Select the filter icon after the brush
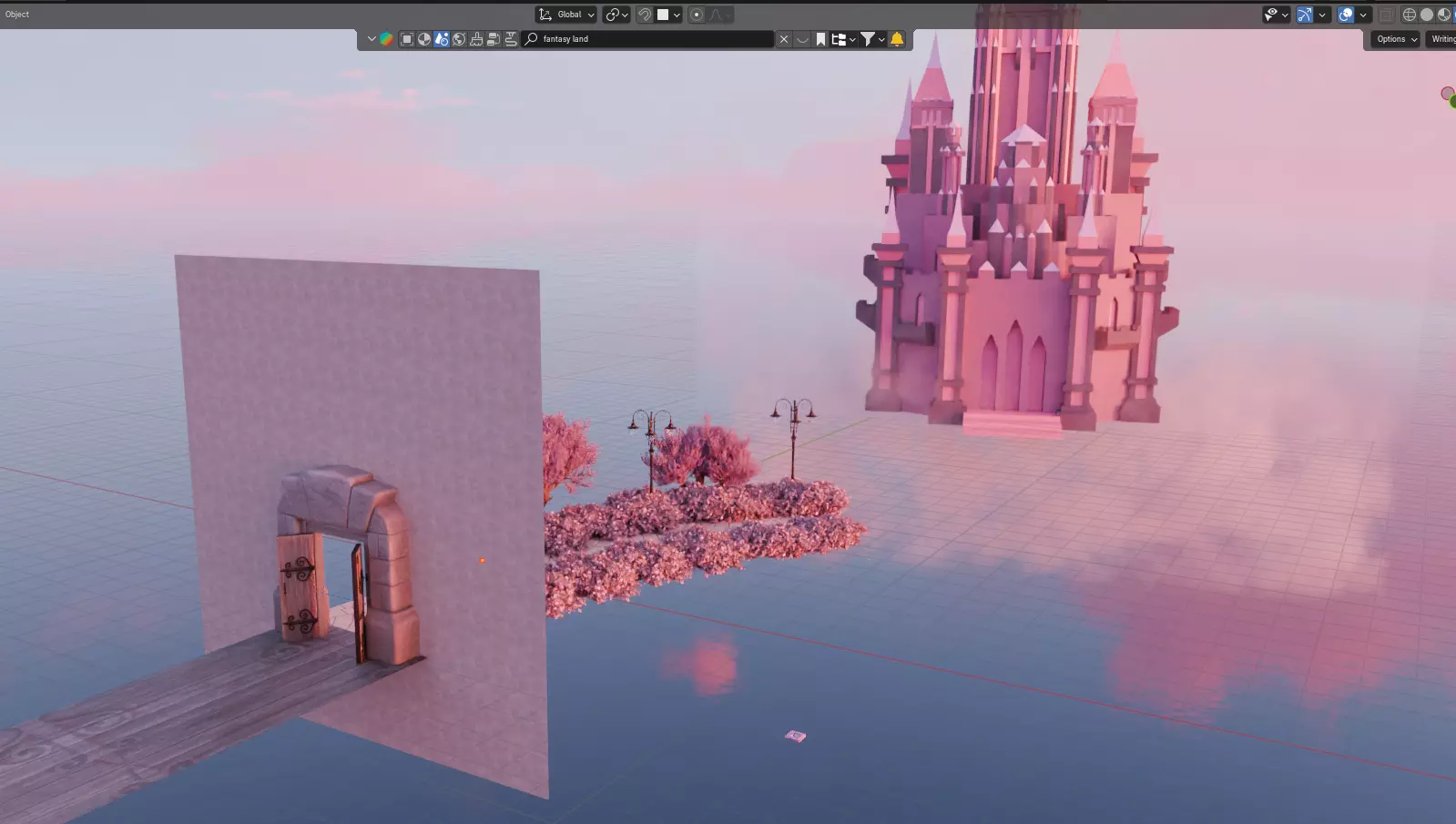Image resolution: width=1456 pixels, height=824 pixels. pos(494,39)
